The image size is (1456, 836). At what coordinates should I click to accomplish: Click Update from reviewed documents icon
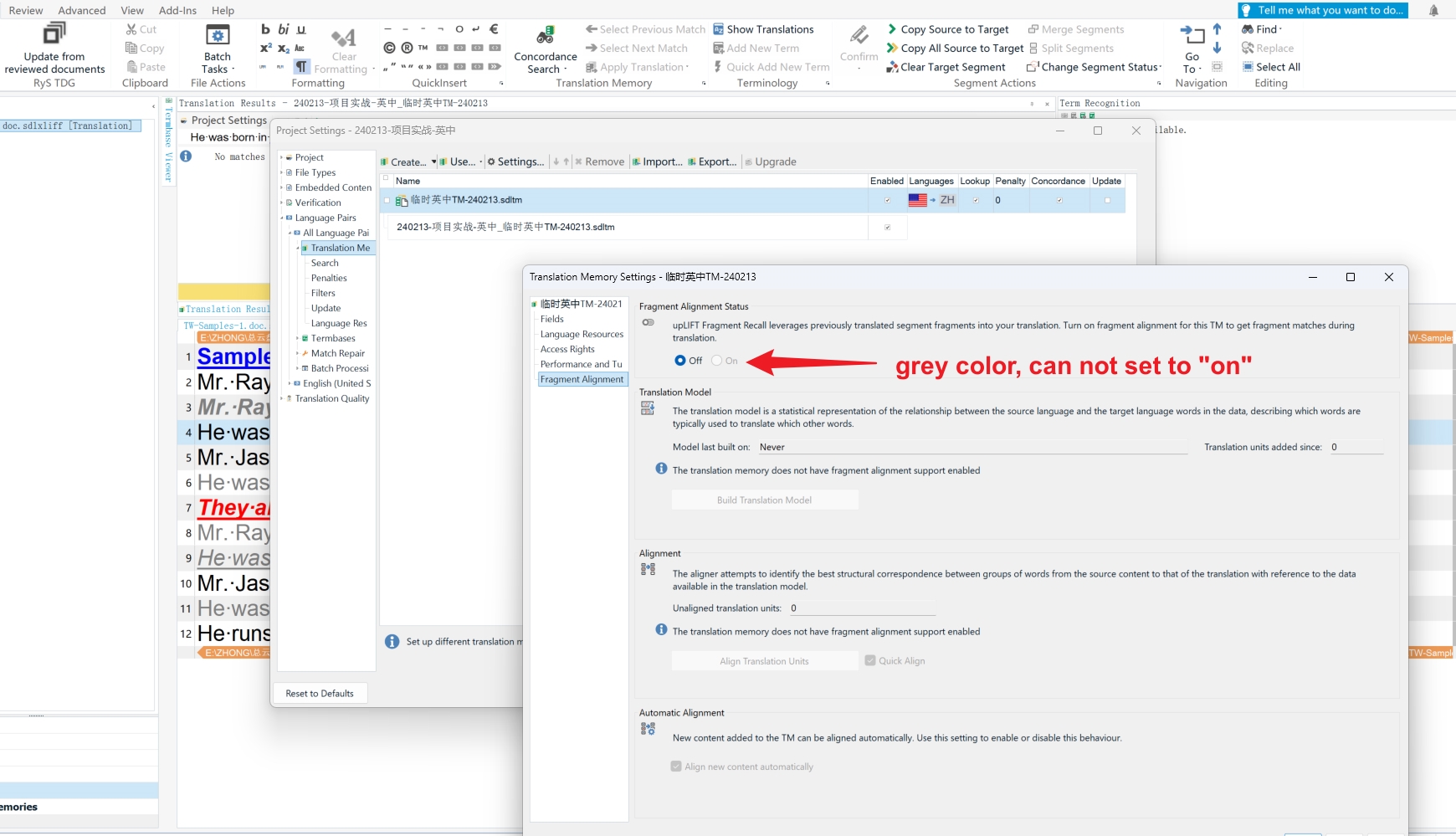(54, 34)
